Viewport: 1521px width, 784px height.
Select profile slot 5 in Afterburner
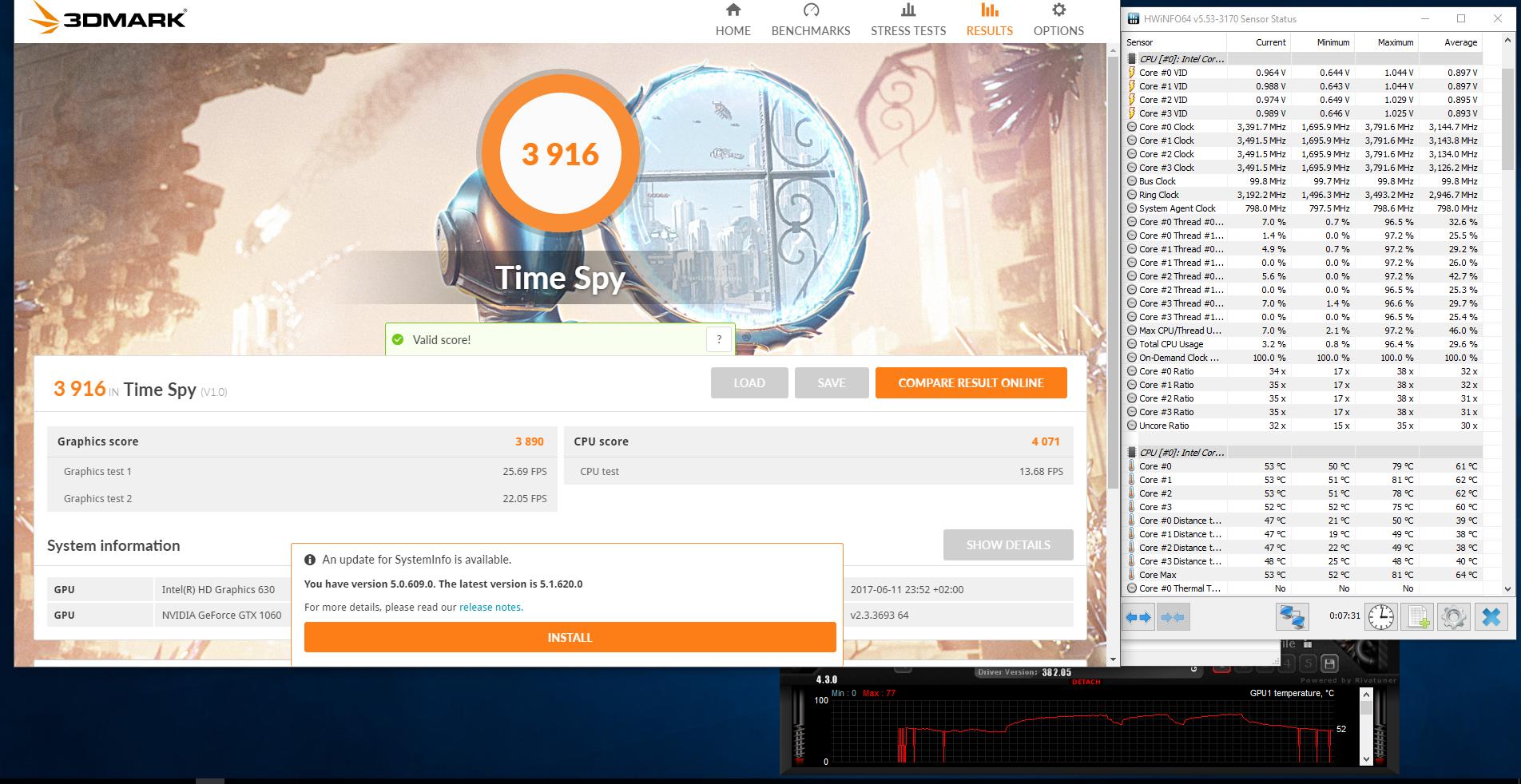[1308, 663]
